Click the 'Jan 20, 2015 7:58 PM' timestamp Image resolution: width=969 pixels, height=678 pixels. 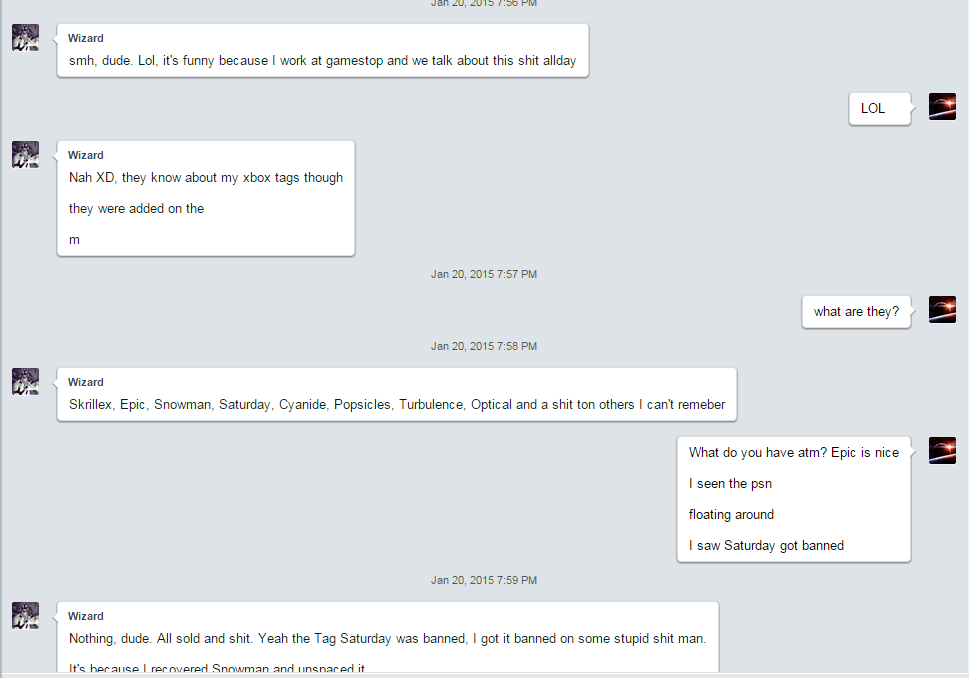click(x=484, y=347)
